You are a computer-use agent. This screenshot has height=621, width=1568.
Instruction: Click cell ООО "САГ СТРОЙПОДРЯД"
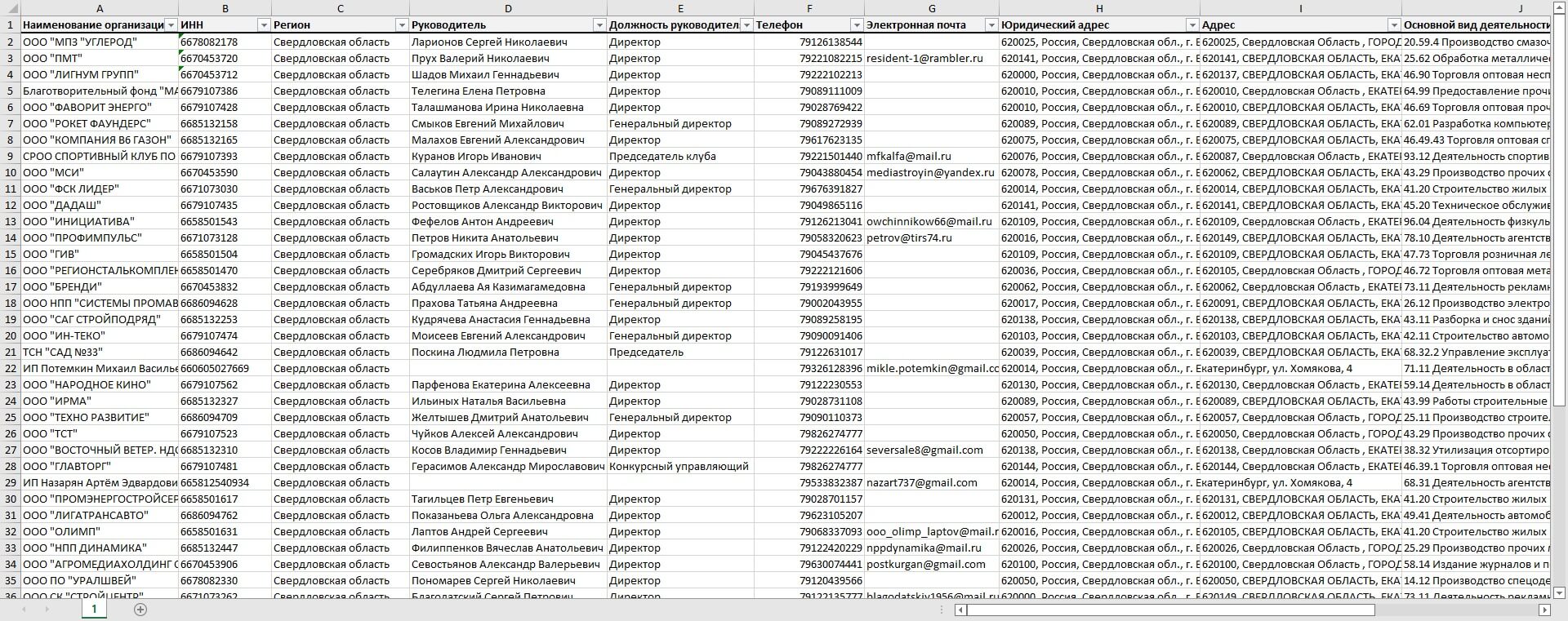click(99, 319)
